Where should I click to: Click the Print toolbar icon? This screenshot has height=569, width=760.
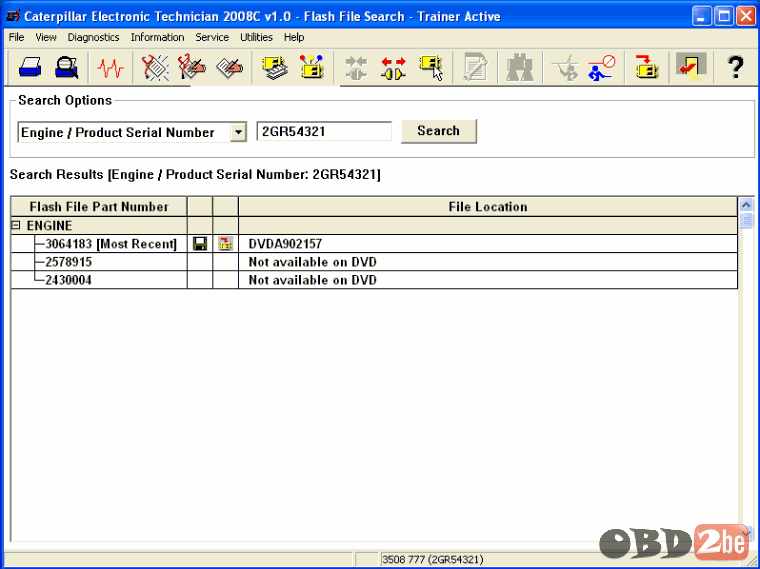pyautogui.click(x=30, y=67)
